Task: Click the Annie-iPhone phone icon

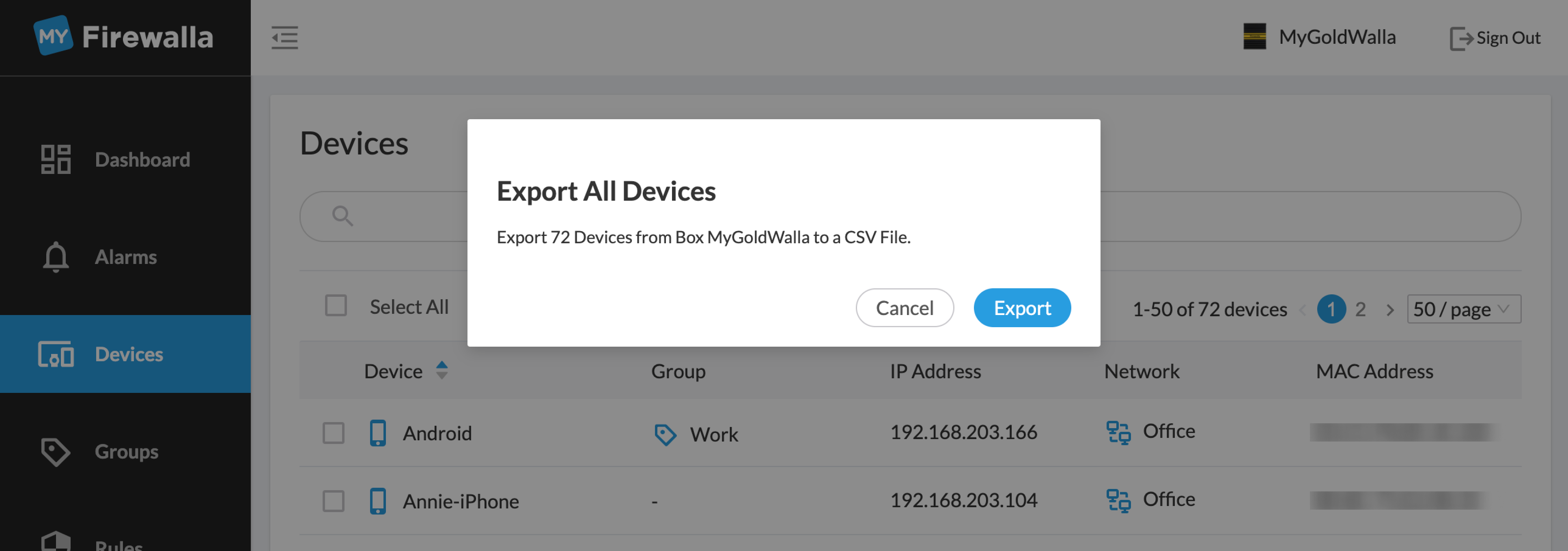Action: coord(378,501)
